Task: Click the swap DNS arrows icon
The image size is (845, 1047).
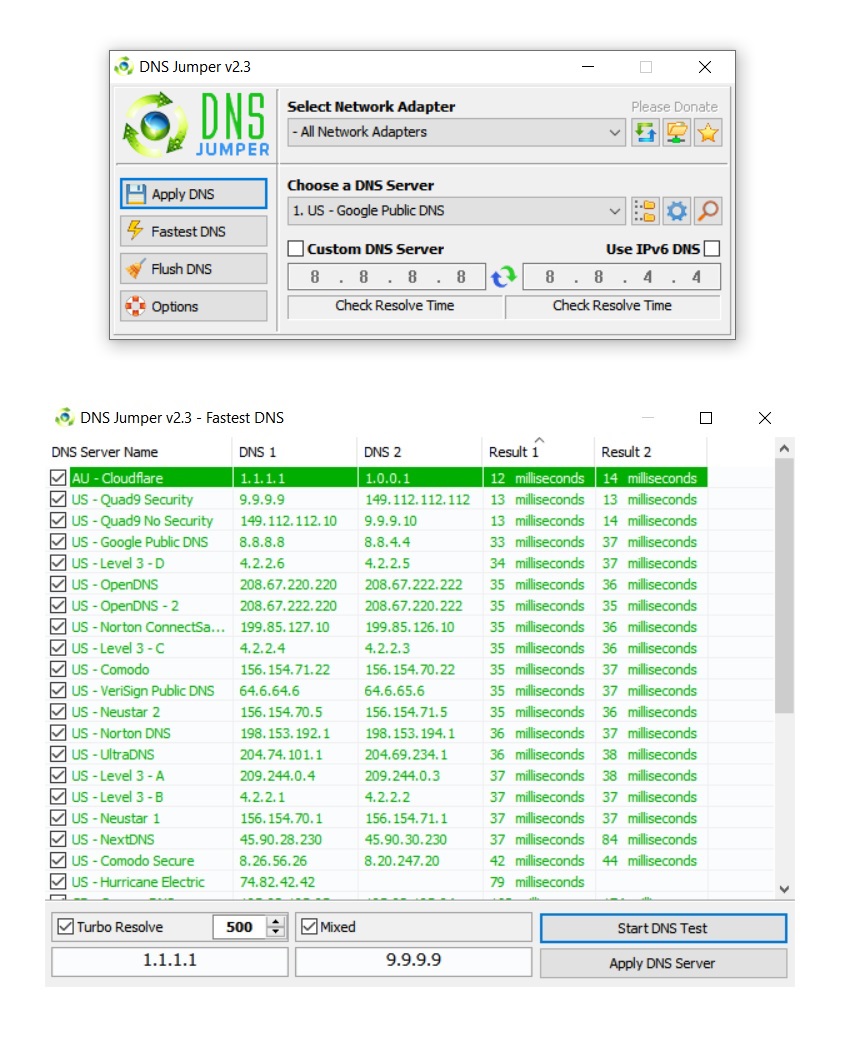Action: tap(504, 276)
